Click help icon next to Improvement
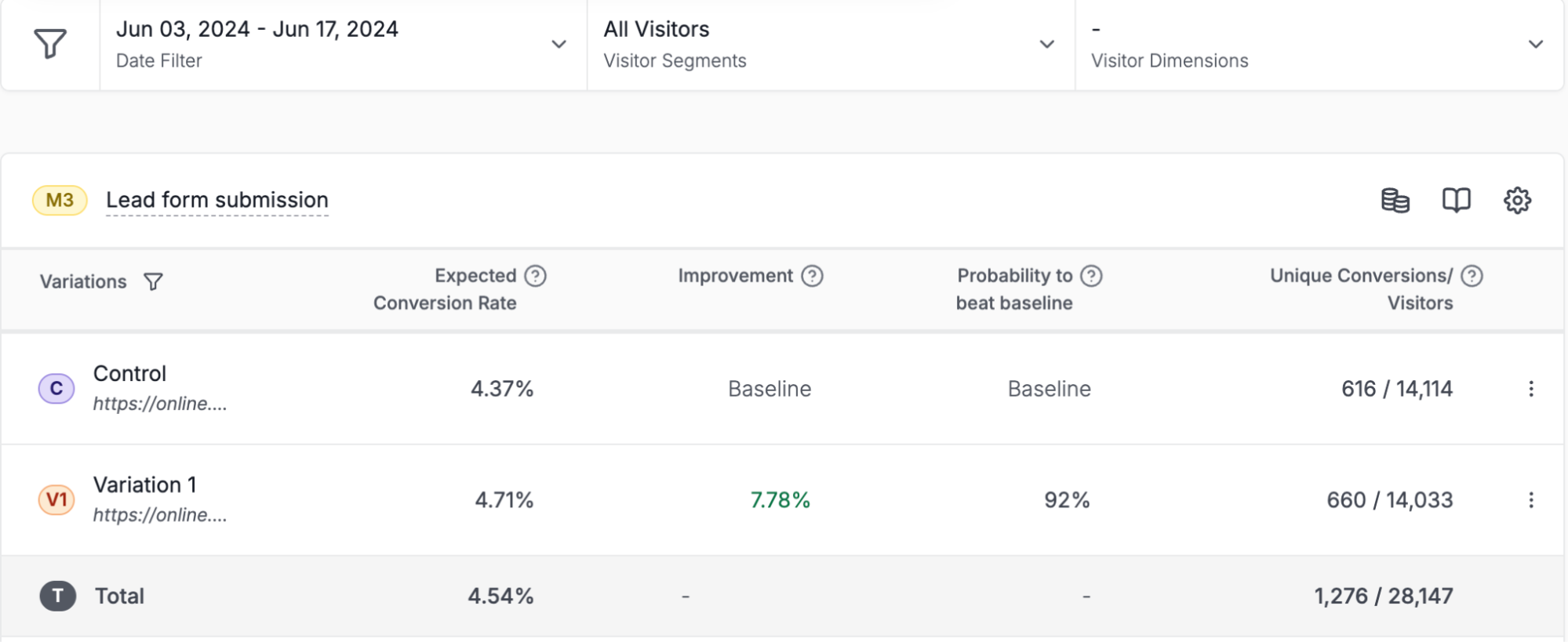Screen dimensions: 1568x642 click(x=812, y=276)
